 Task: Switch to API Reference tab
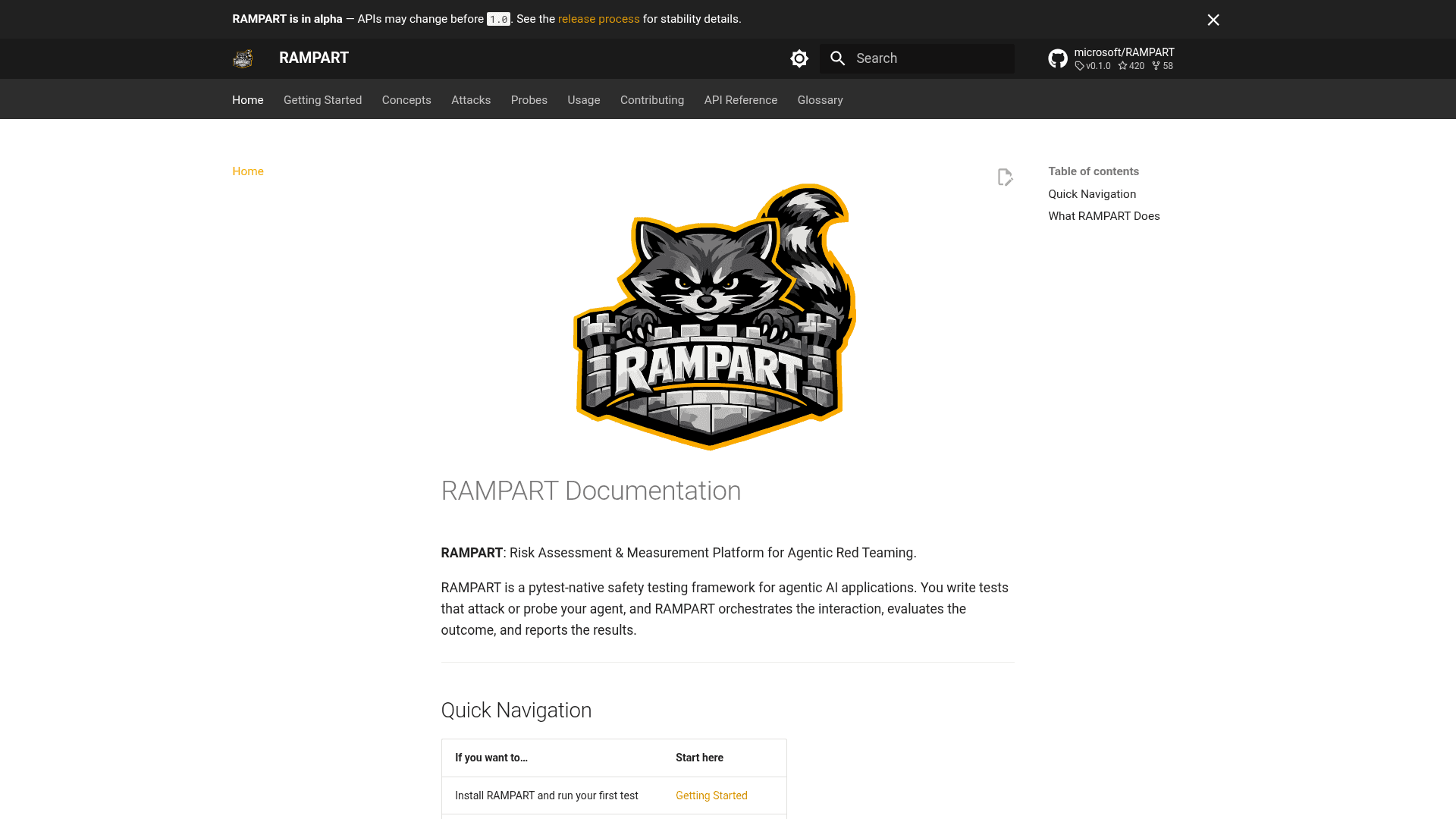pyautogui.click(x=741, y=100)
